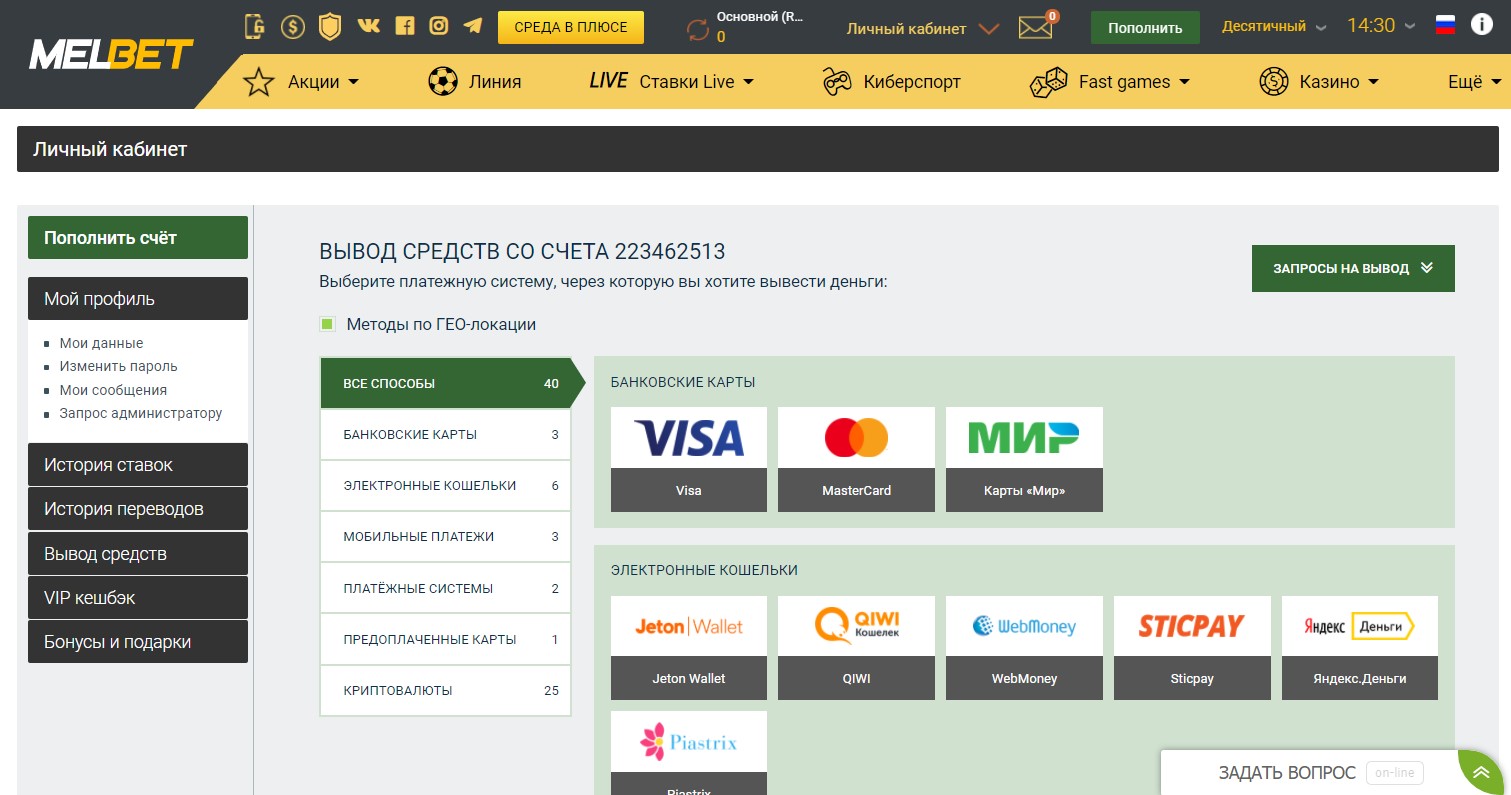This screenshot has width=1511, height=795.
Task: Click the Пополнить button in header
Action: tap(1145, 28)
